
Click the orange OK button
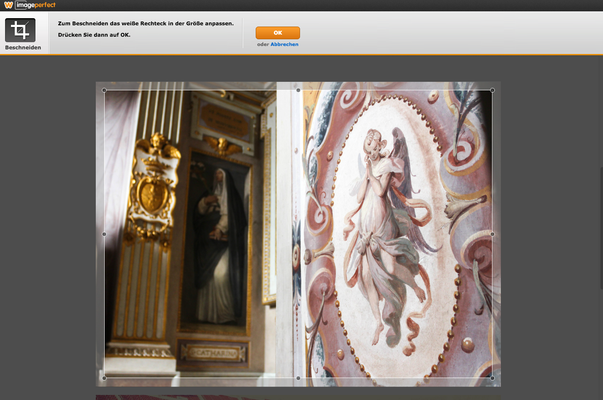click(x=278, y=33)
